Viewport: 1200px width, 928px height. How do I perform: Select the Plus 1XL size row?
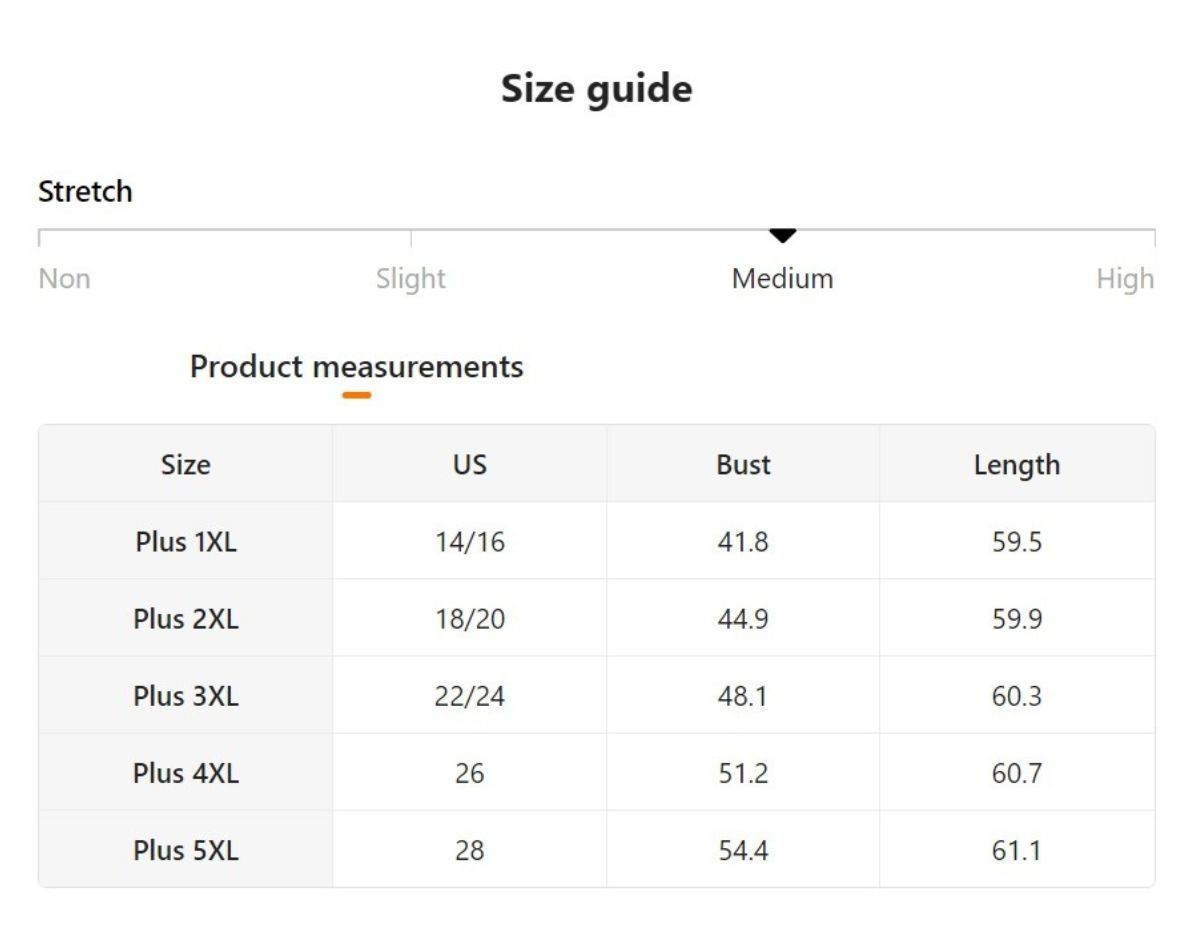coord(186,542)
